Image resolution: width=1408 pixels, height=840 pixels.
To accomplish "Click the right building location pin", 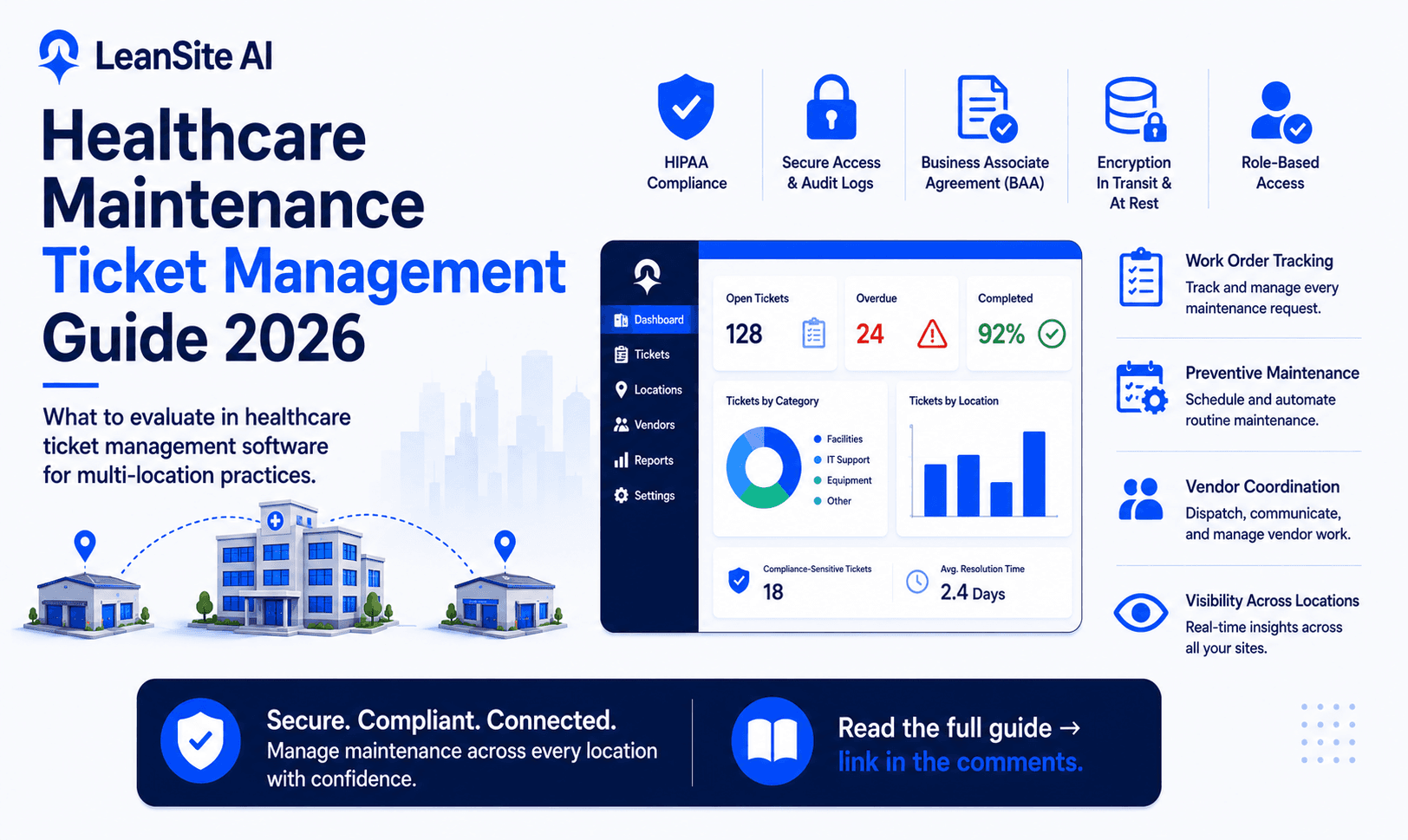I will tap(505, 546).
